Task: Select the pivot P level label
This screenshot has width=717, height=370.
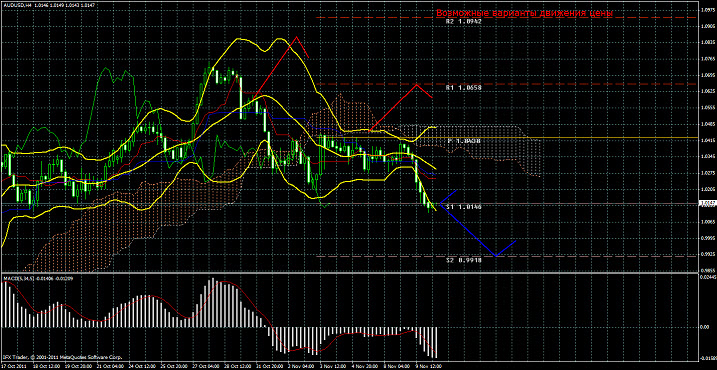Action: (464, 141)
